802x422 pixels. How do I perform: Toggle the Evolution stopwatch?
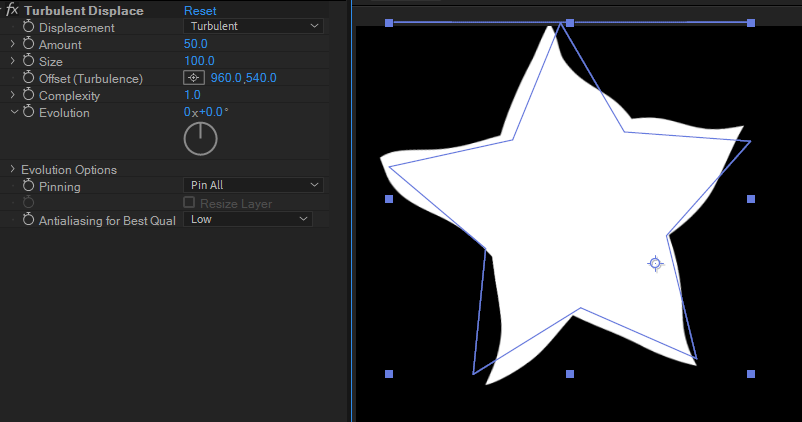[29, 112]
